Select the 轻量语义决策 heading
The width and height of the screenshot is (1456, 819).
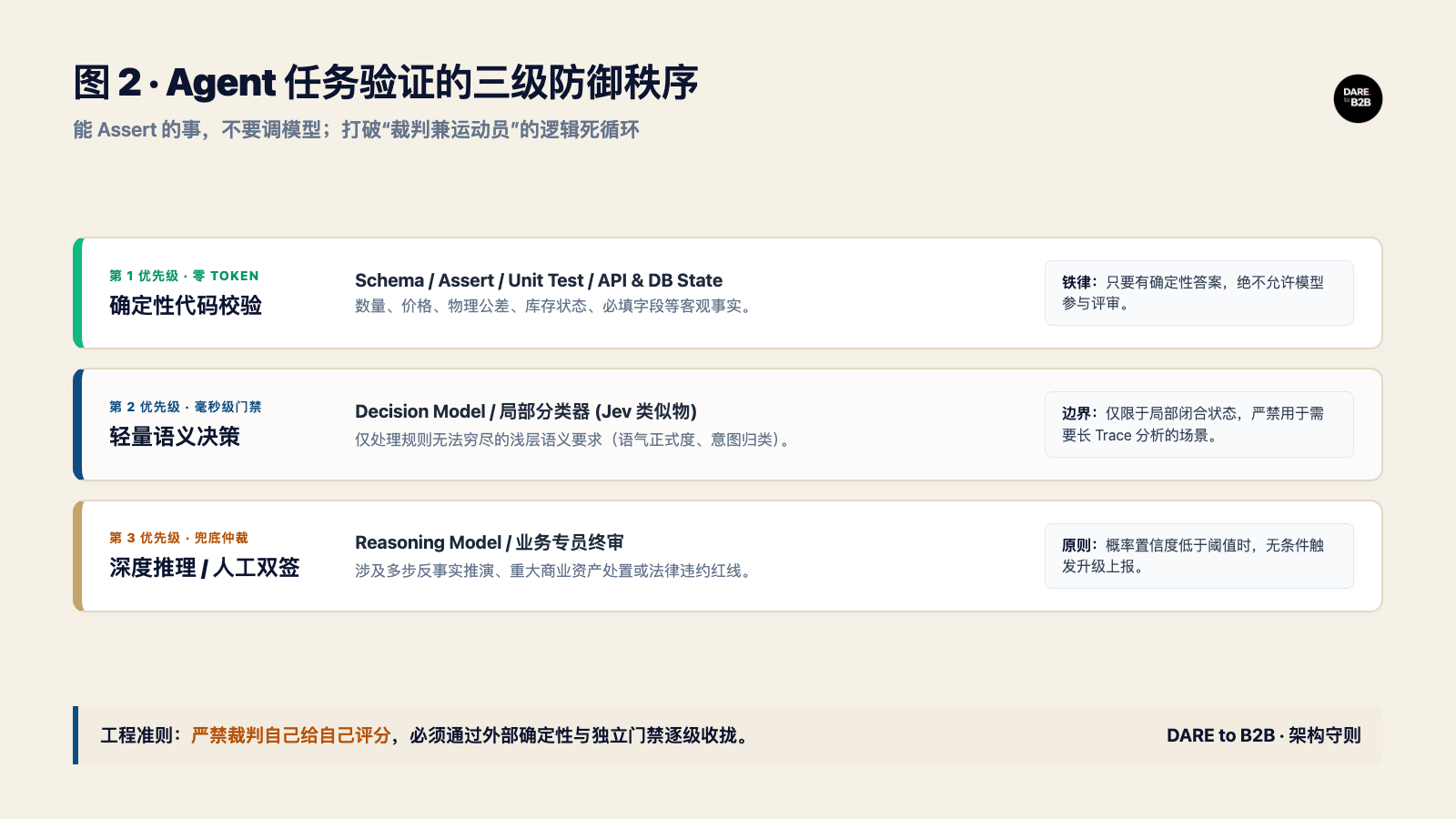pos(175,437)
